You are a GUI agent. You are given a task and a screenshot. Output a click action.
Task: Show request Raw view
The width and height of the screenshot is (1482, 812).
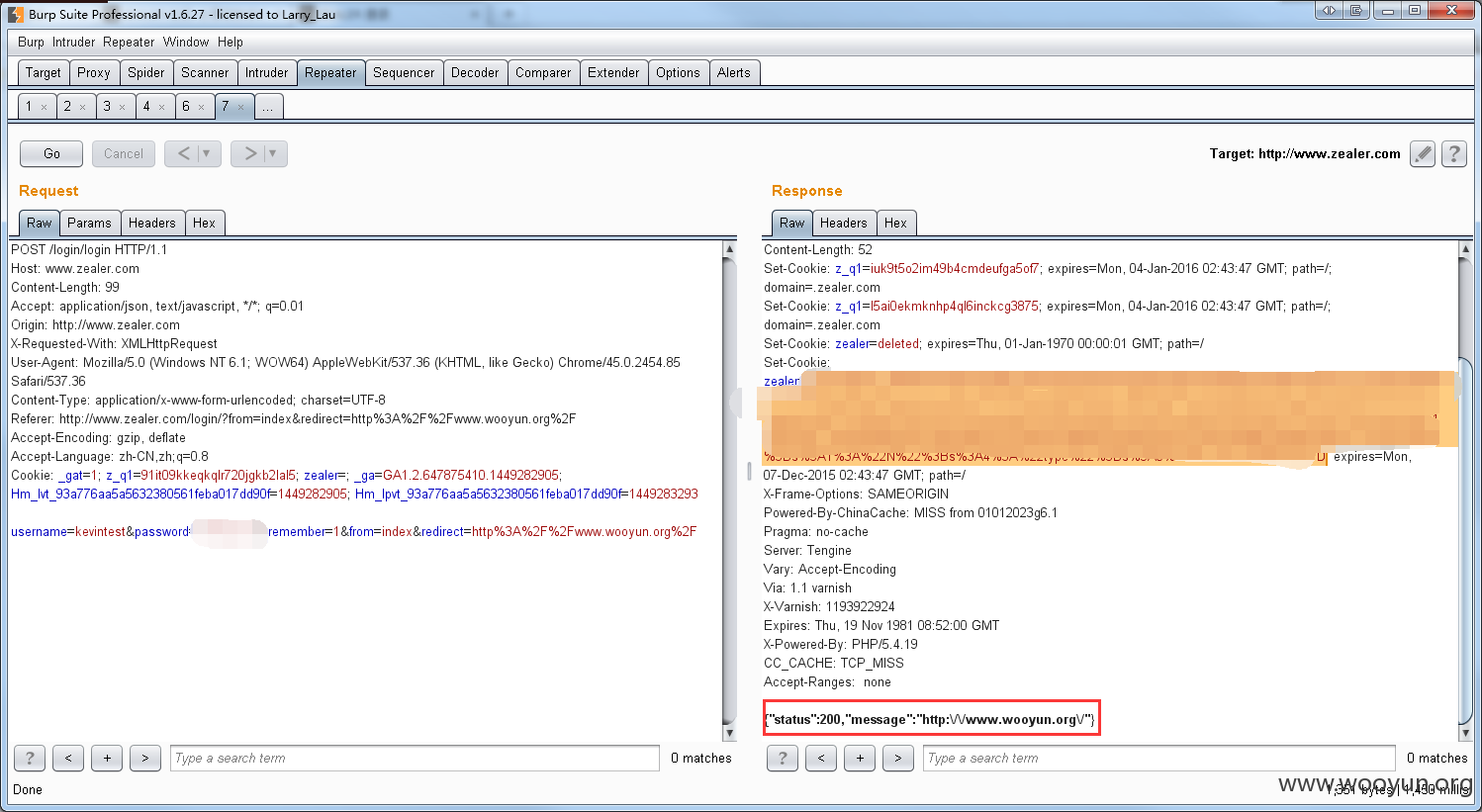click(x=40, y=223)
